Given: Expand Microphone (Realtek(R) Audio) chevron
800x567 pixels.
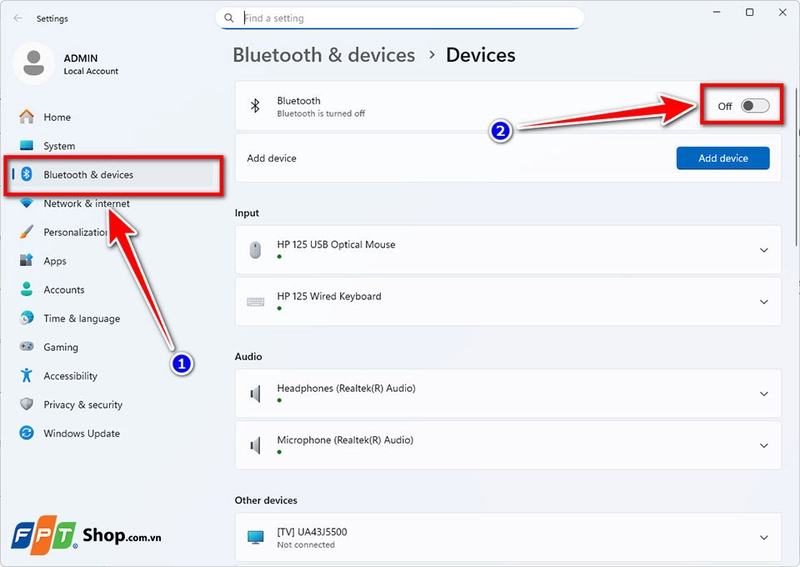Looking at the screenshot, I should 764,446.
